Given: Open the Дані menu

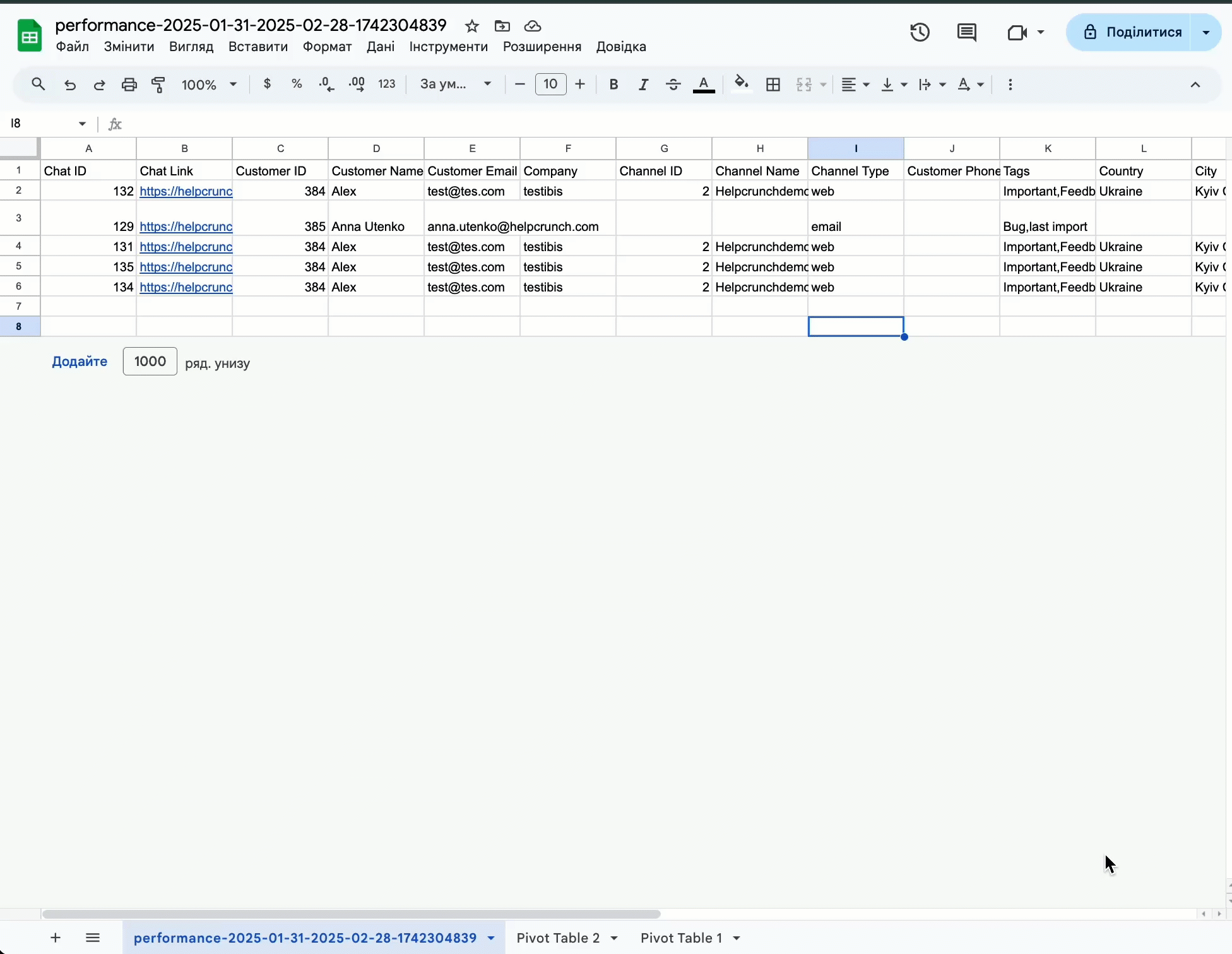Looking at the screenshot, I should point(381,47).
